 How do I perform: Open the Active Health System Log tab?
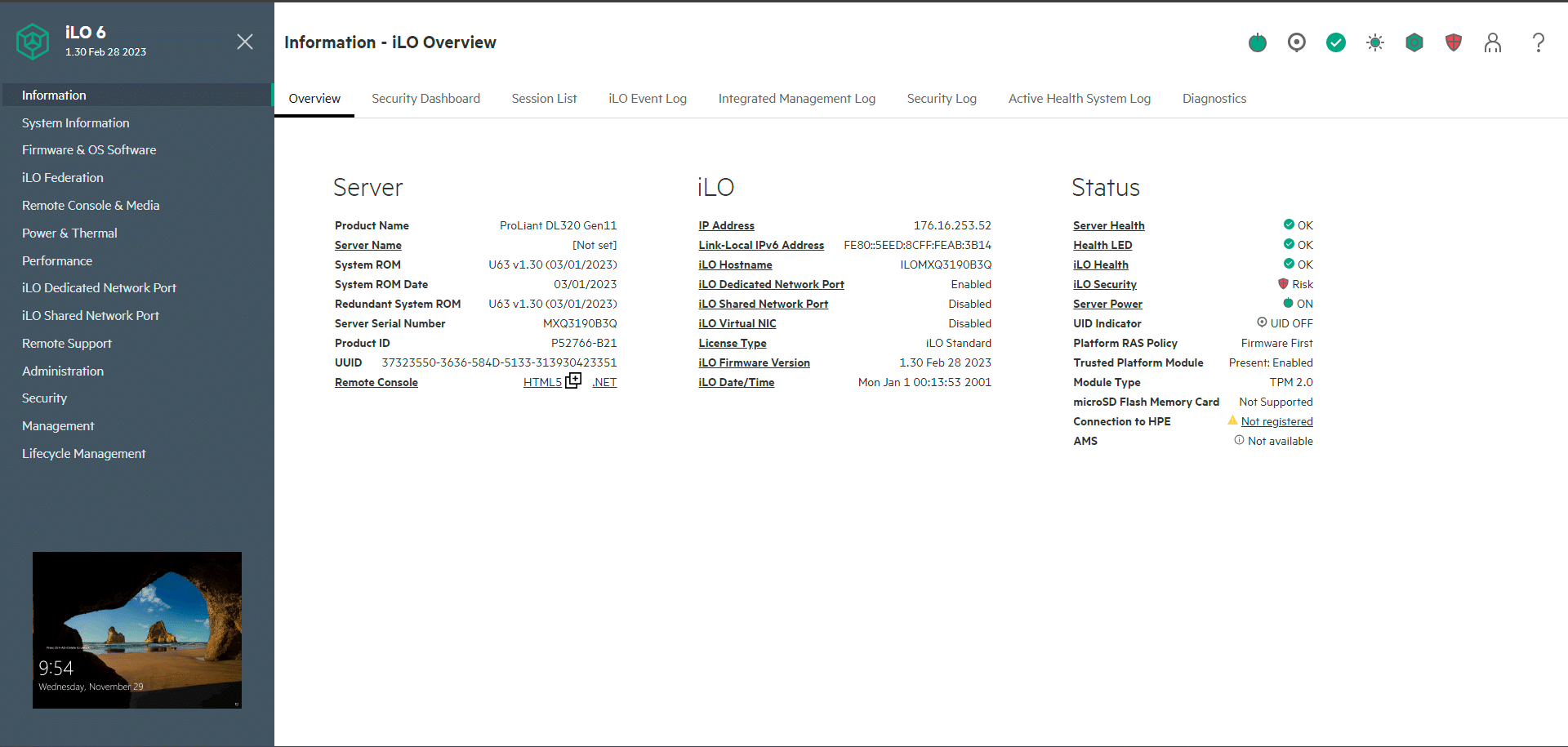pyautogui.click(x=1080, y=99)
